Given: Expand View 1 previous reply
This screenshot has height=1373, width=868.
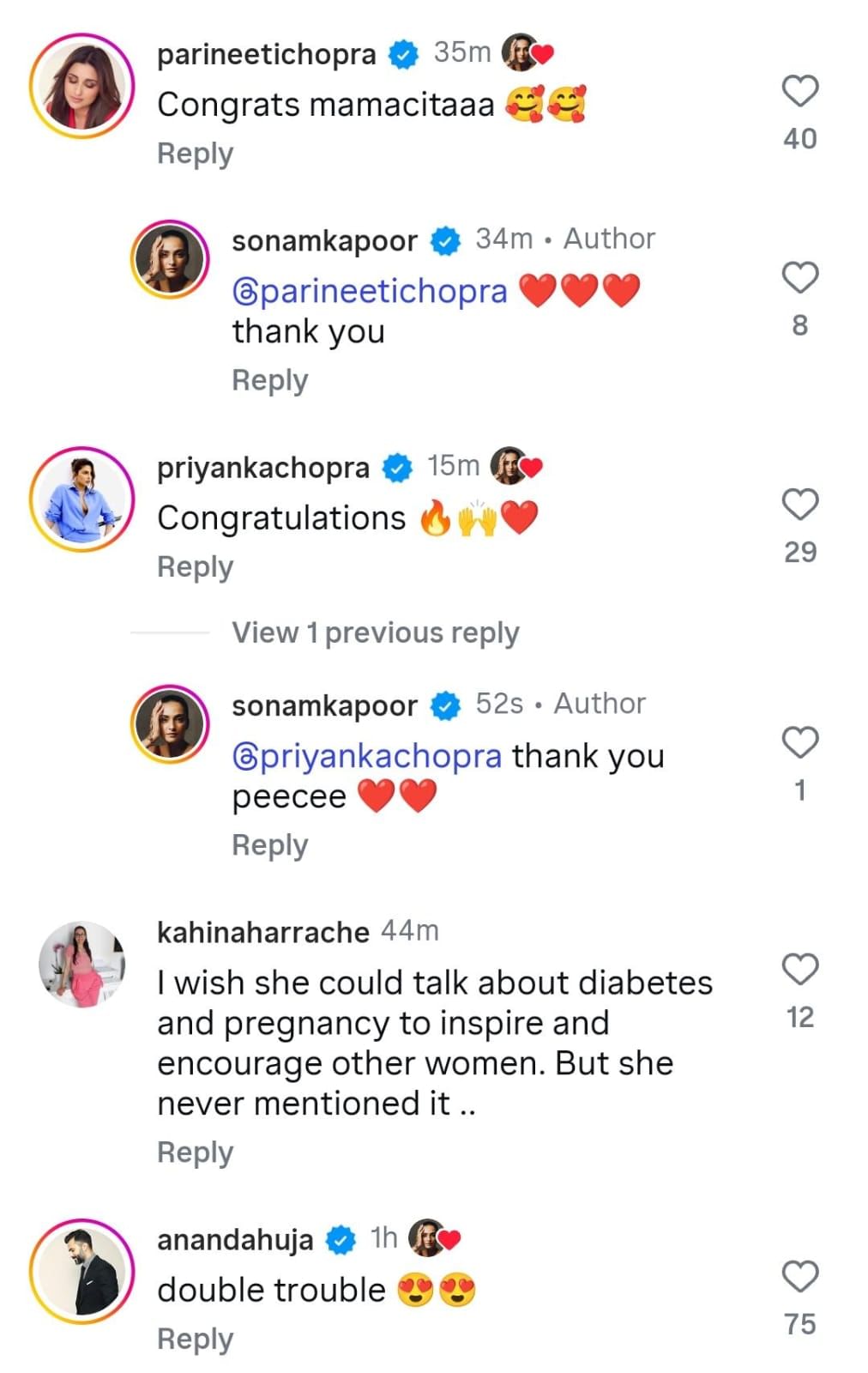Looking at the screenshot, I should pos(375,633).
